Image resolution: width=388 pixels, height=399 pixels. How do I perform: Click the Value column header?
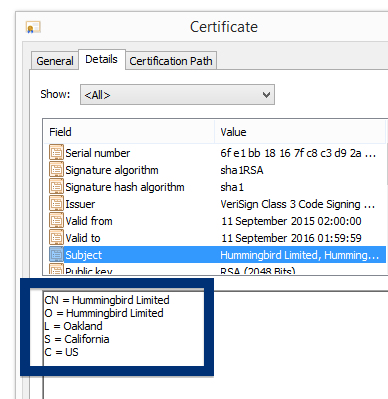[233, 132]
